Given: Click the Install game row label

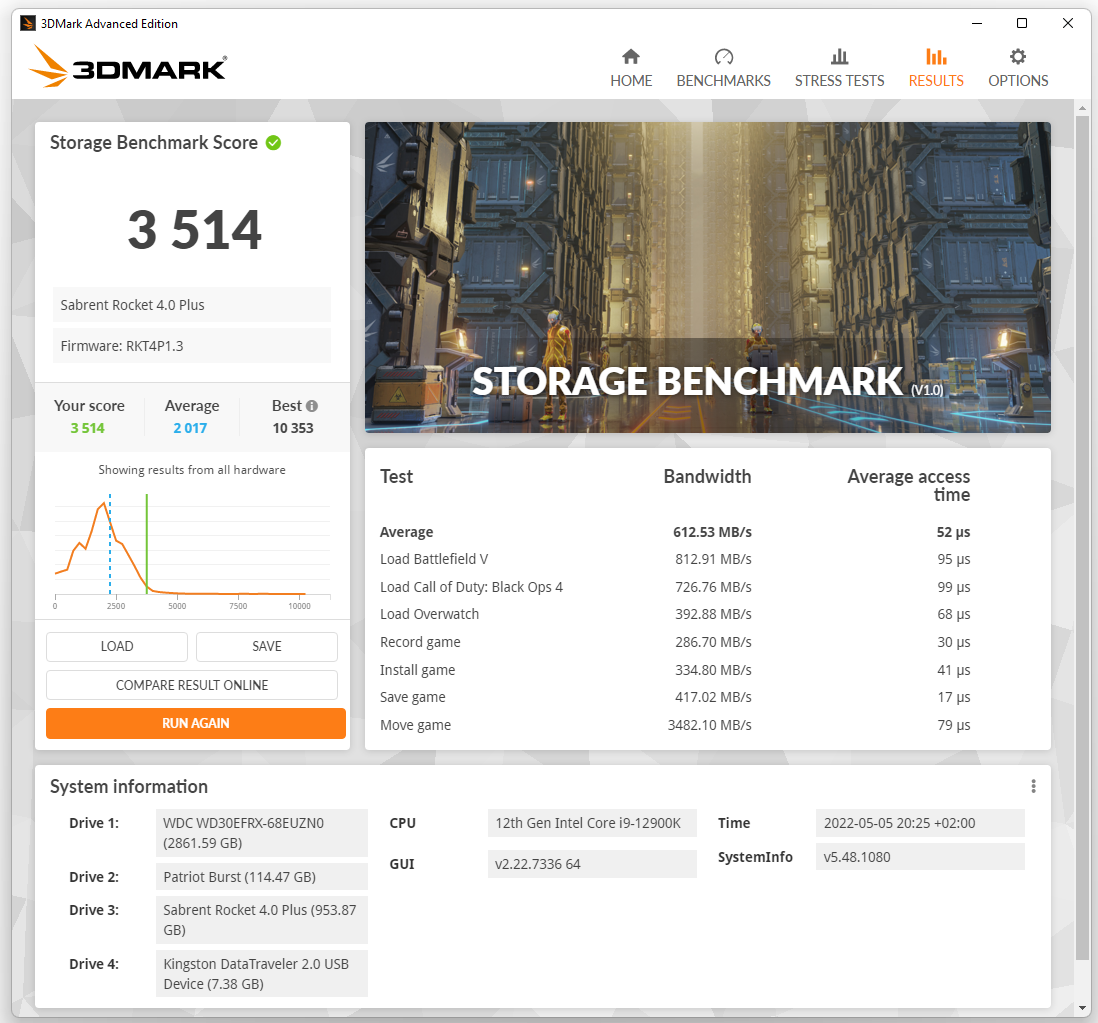Looking at the screenshot, I should (417, 670).
